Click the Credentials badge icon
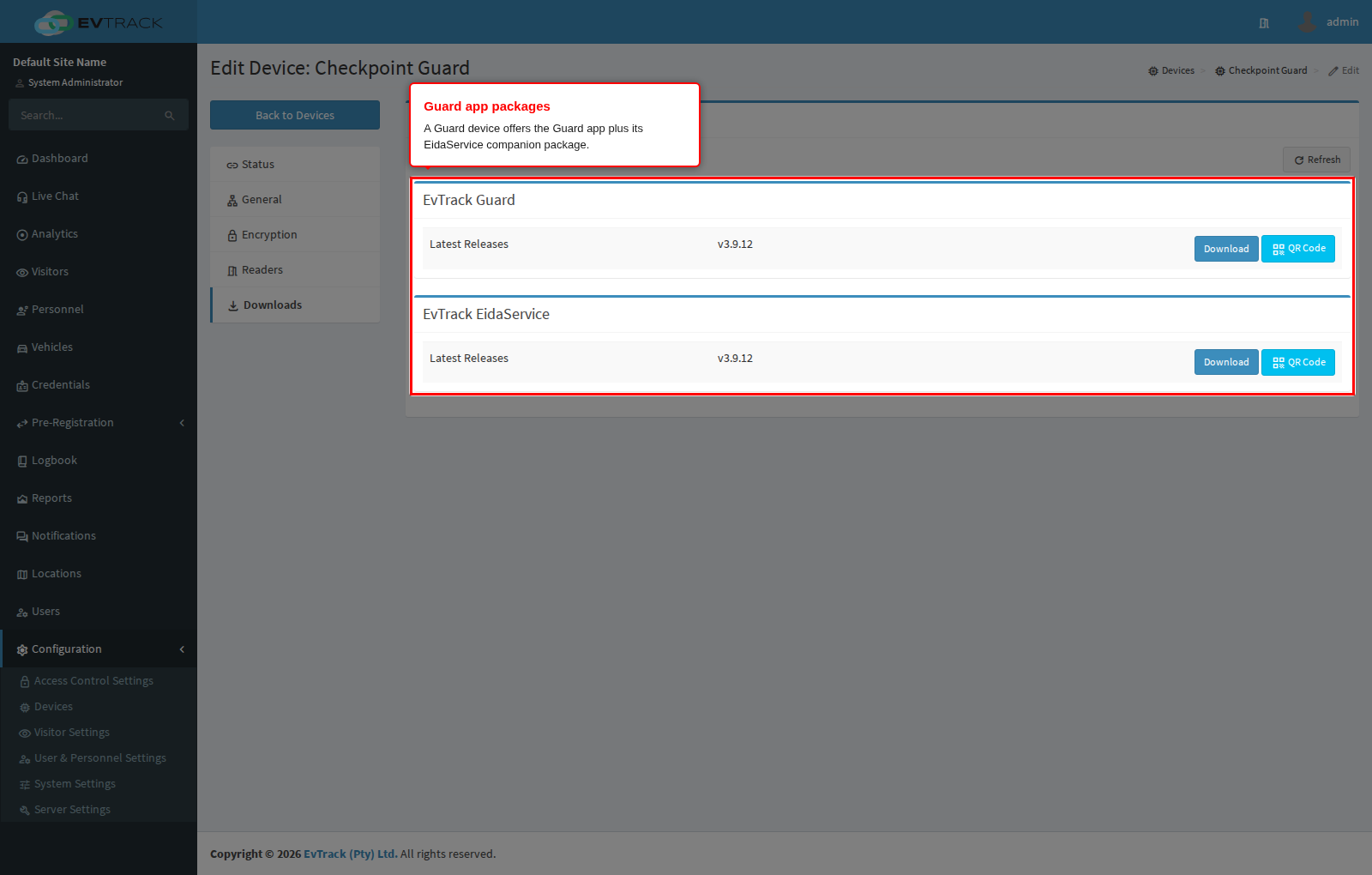This screenshot has height=875, width=1372. 22,386
